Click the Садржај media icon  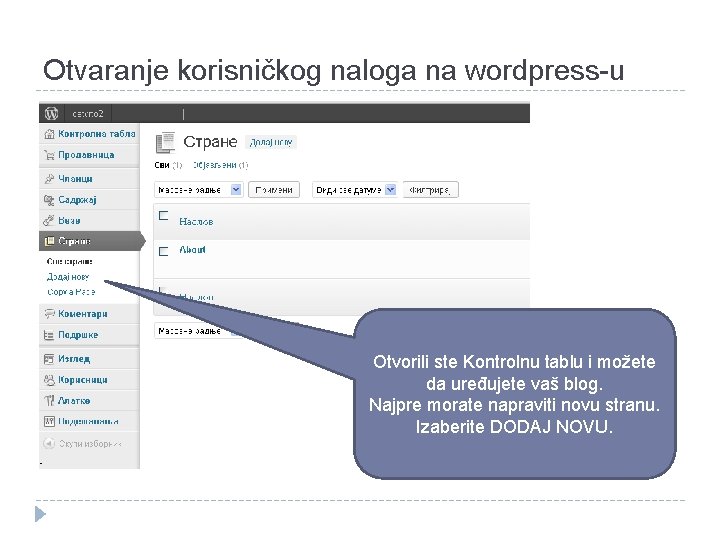coord(49,200)
